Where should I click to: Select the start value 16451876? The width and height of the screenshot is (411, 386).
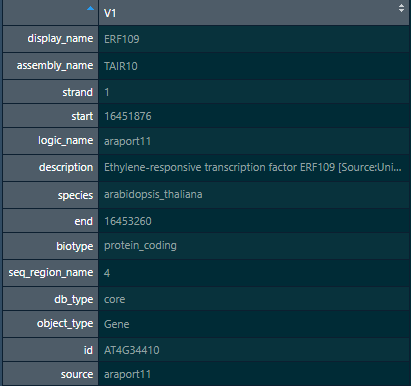coord(128,116)
